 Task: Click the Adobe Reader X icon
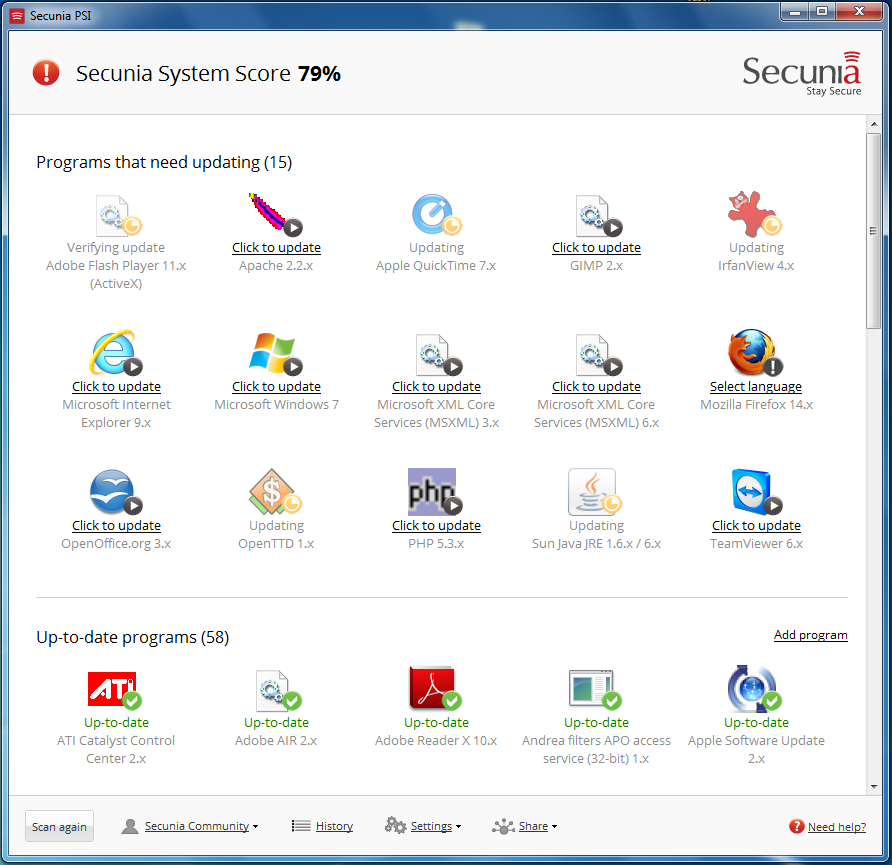tap(435, 688)
